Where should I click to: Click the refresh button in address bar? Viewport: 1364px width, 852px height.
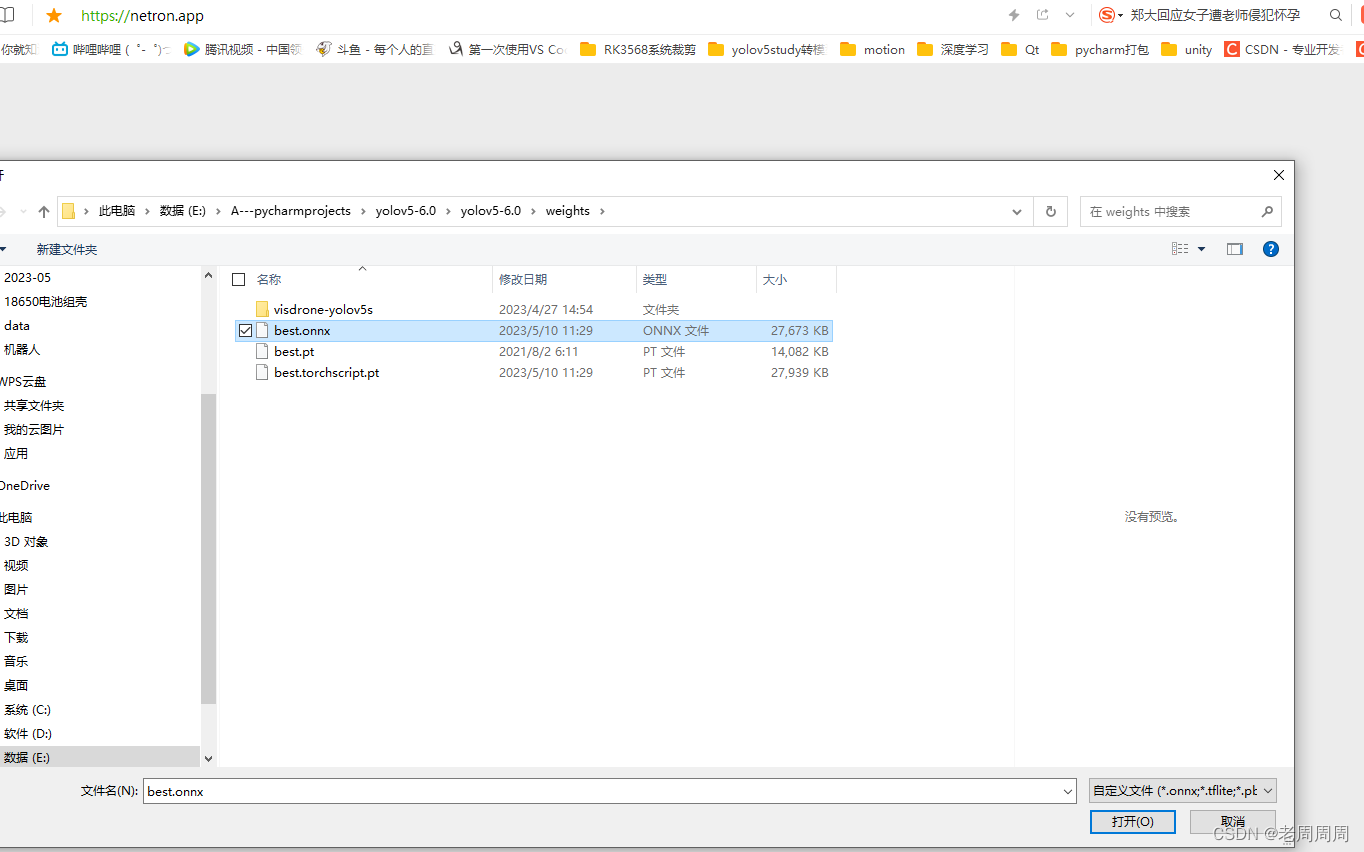(x=1050, y=211)
